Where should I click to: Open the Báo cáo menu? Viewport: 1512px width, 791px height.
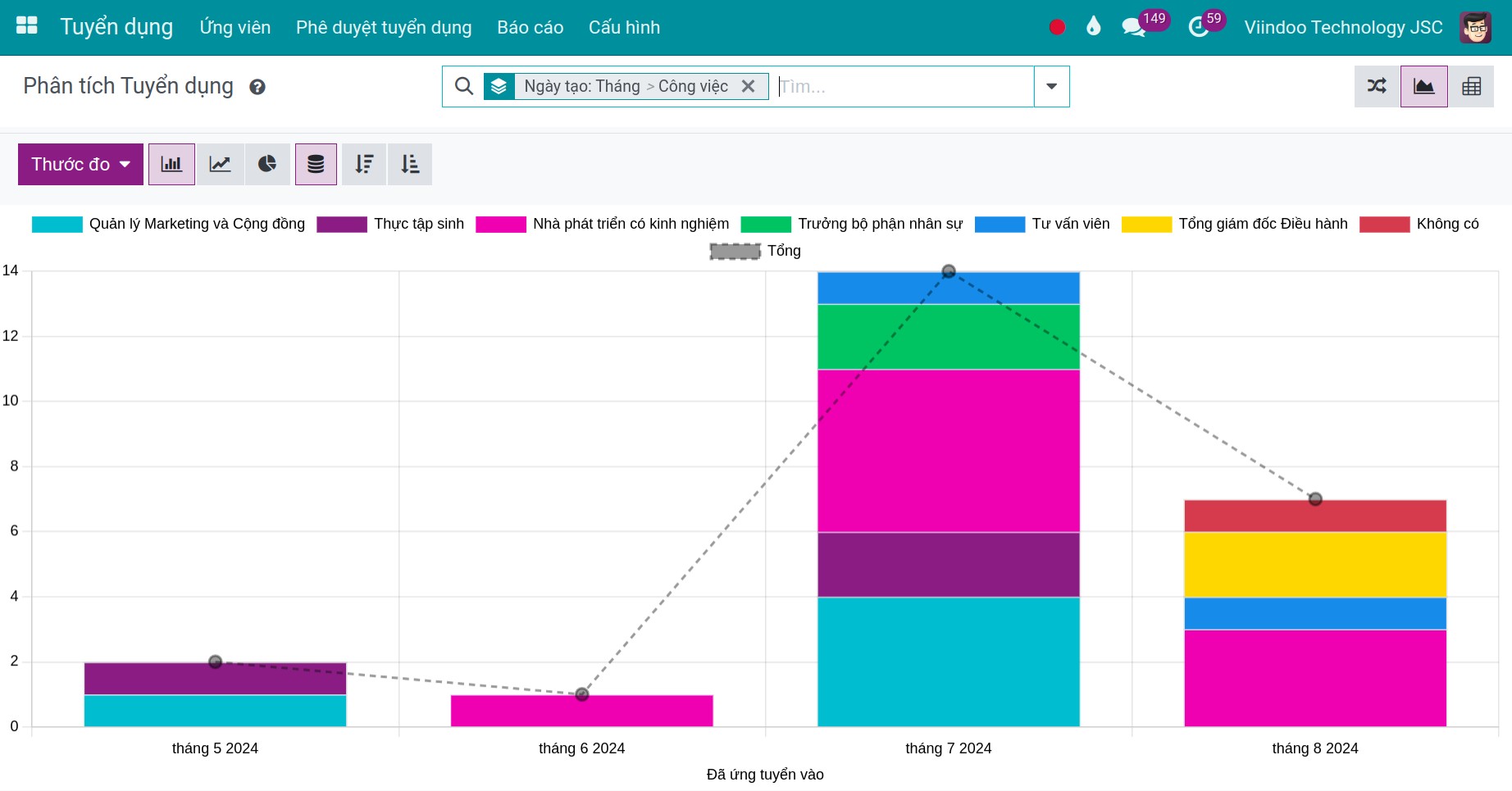[530, 27]
